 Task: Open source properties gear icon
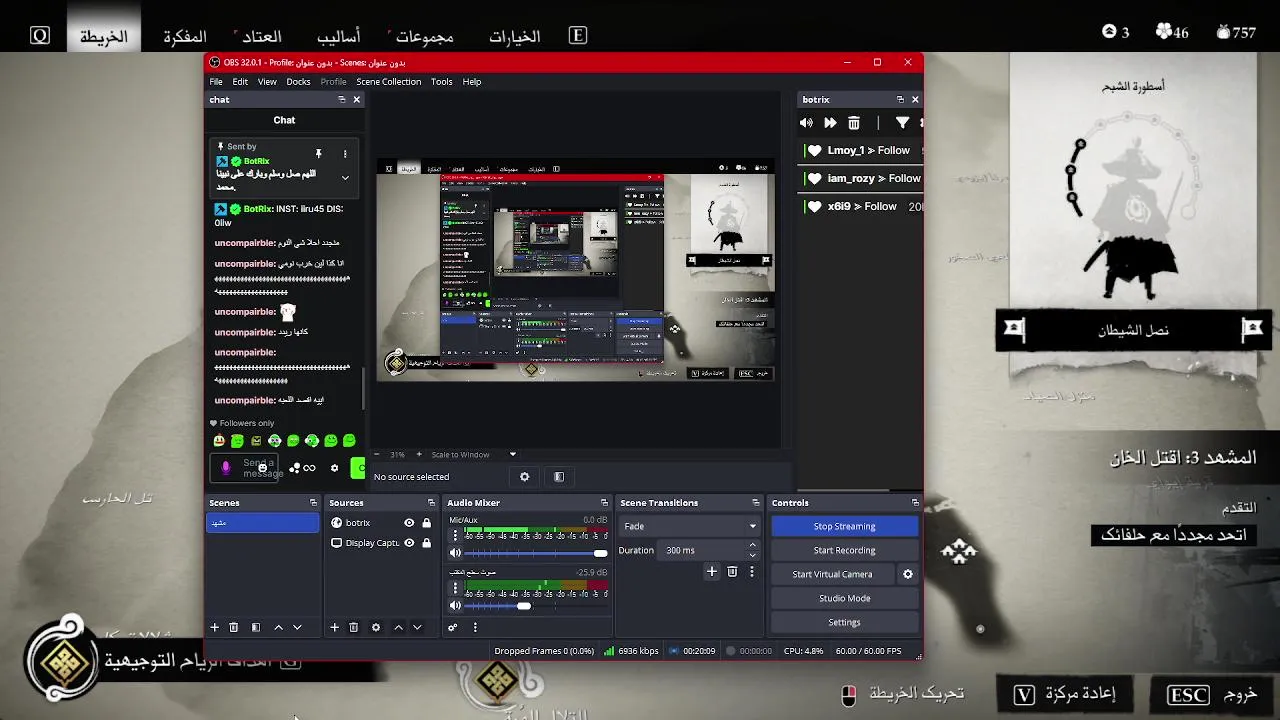(x=375, y=627)
